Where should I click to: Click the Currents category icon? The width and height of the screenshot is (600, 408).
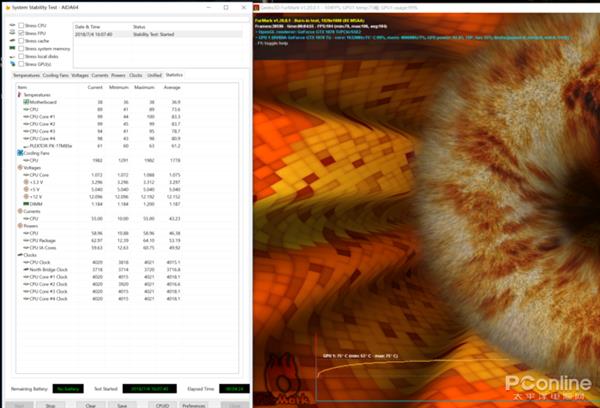[19, 210]
